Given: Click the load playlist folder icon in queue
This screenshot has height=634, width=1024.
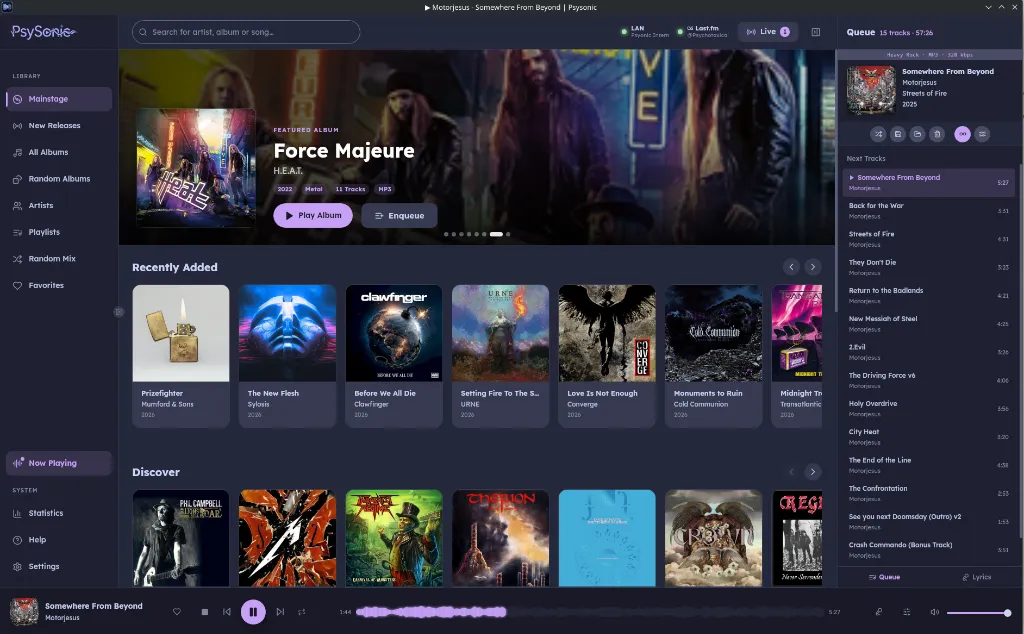Looking at the screenshot, I should pyautogui.click(x=917, y=133).
